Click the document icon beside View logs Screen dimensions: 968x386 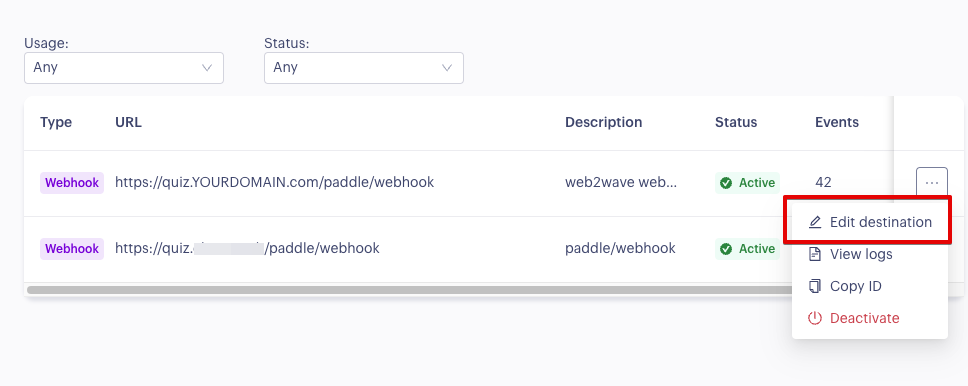[816, 254]
